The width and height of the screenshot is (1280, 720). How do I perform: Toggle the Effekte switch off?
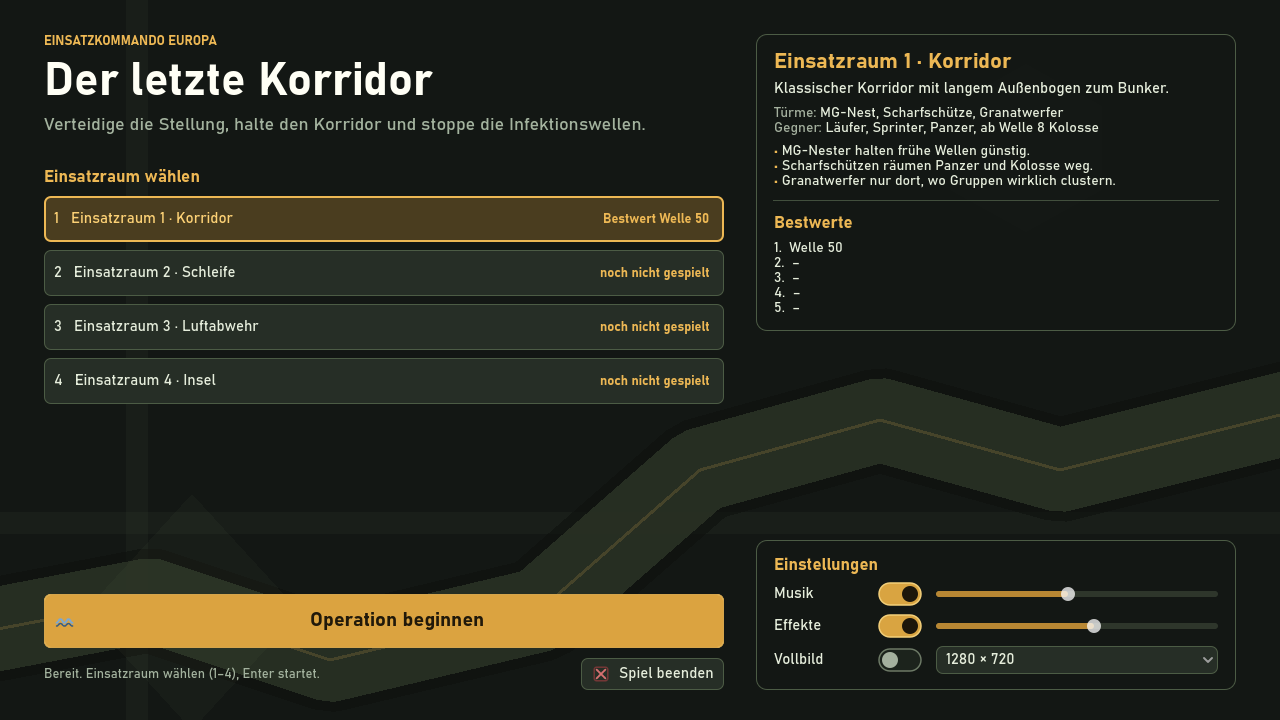[900, 626]
